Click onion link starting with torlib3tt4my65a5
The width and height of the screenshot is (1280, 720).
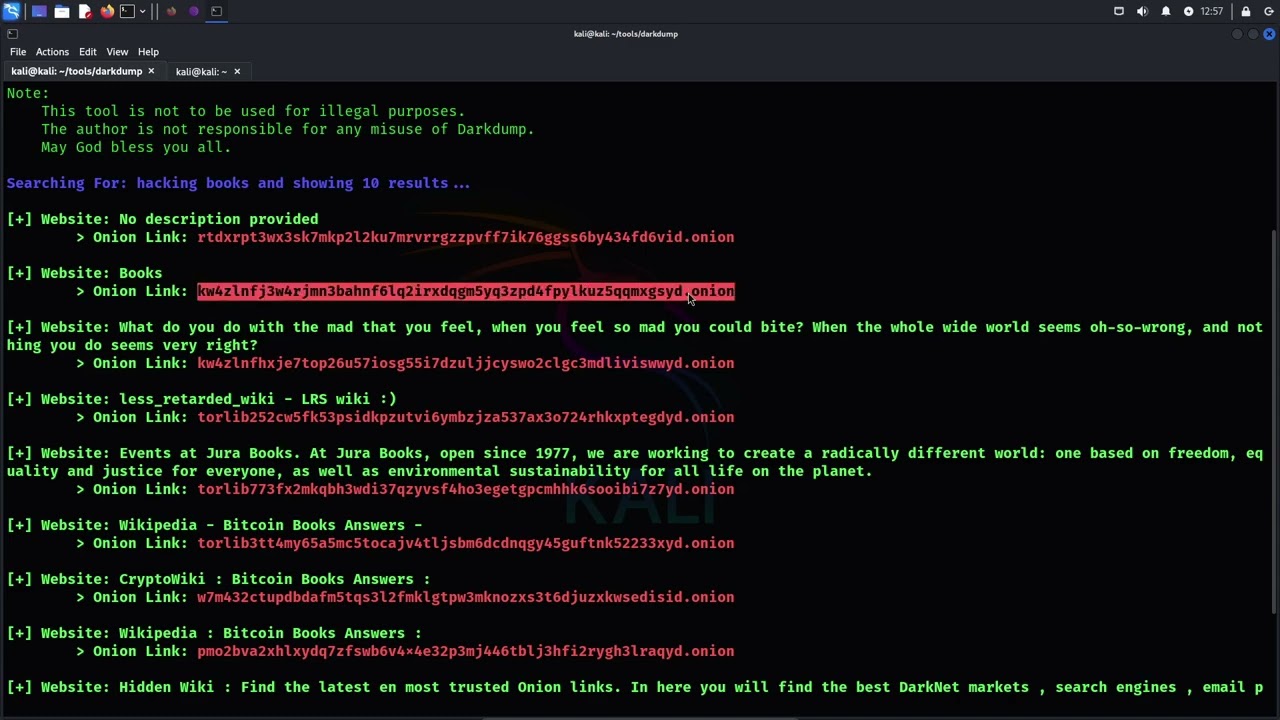tap(465, 543)
